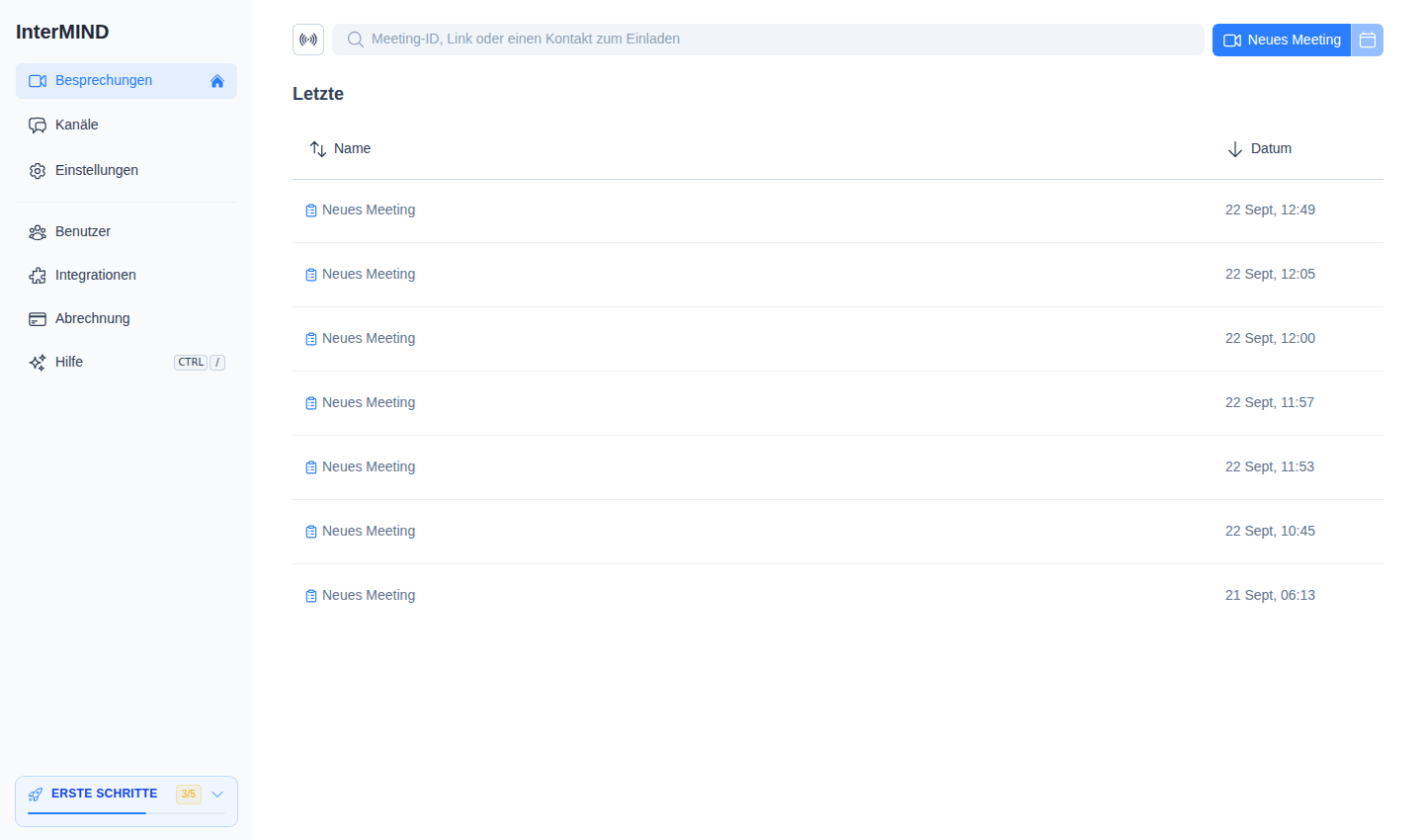This screenshot has width=1423, height=840.
Task: Click clipboard icon of the 10:45 meeting
Action: click(311, 532)
